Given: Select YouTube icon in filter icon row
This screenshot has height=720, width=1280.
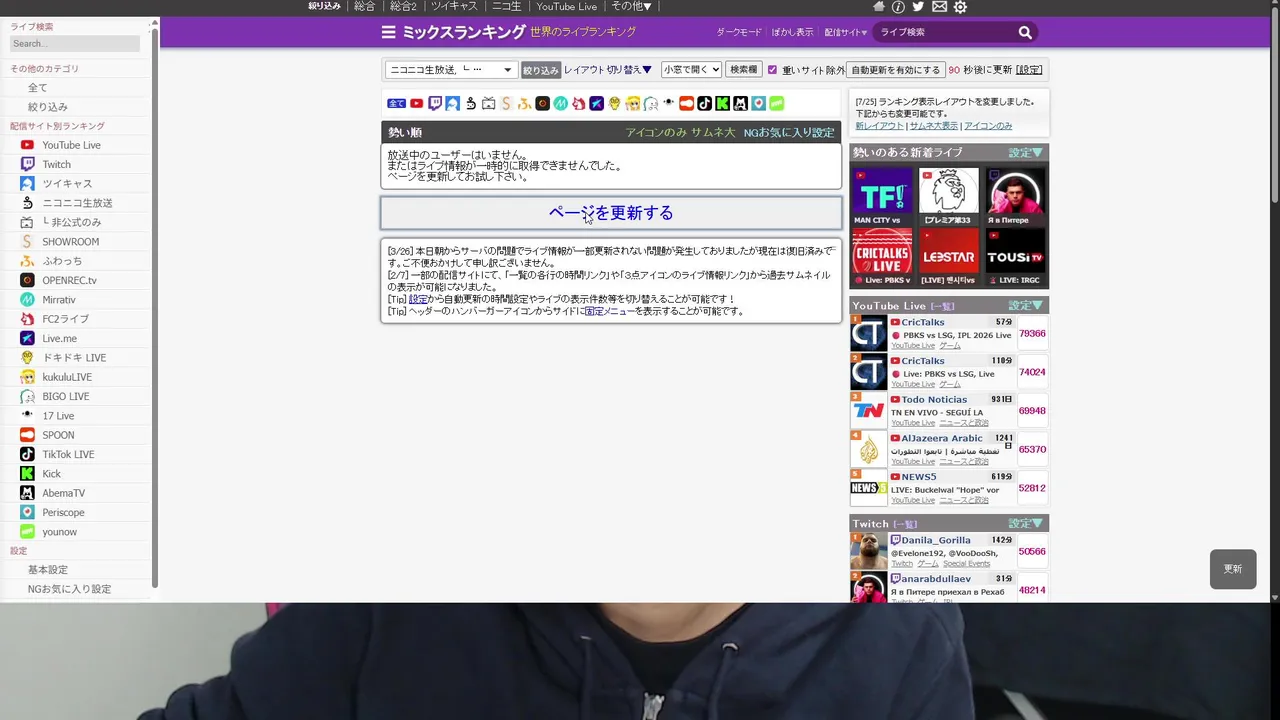Looking at the screenshot, I should (x=417, y=103).
